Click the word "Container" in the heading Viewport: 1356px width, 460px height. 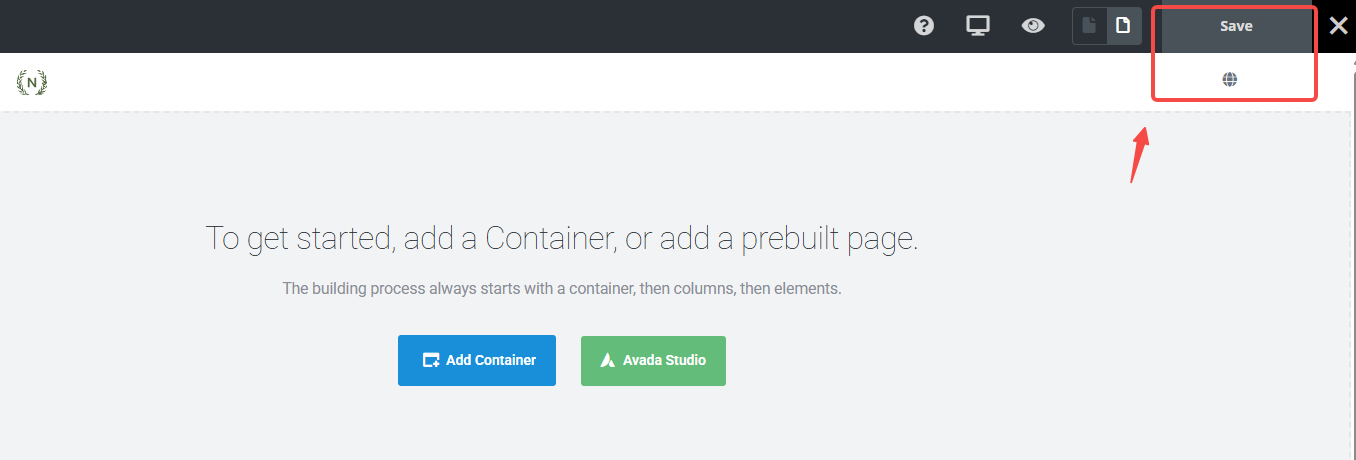pos(549,239)
